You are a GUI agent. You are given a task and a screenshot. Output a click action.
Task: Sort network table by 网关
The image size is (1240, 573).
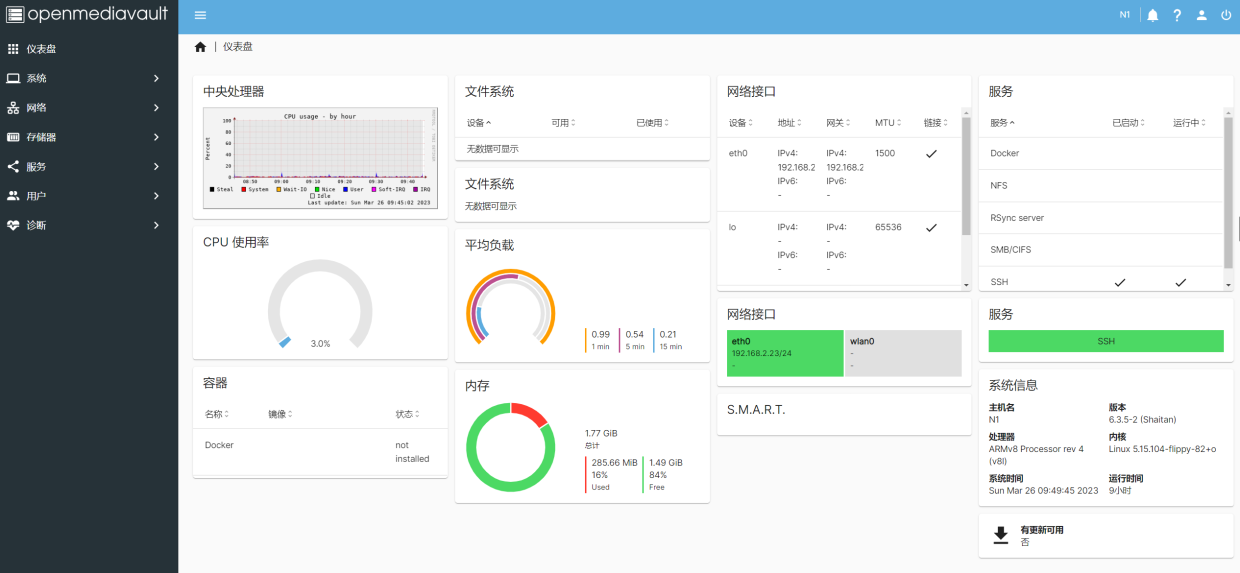[x=838, y=123]
